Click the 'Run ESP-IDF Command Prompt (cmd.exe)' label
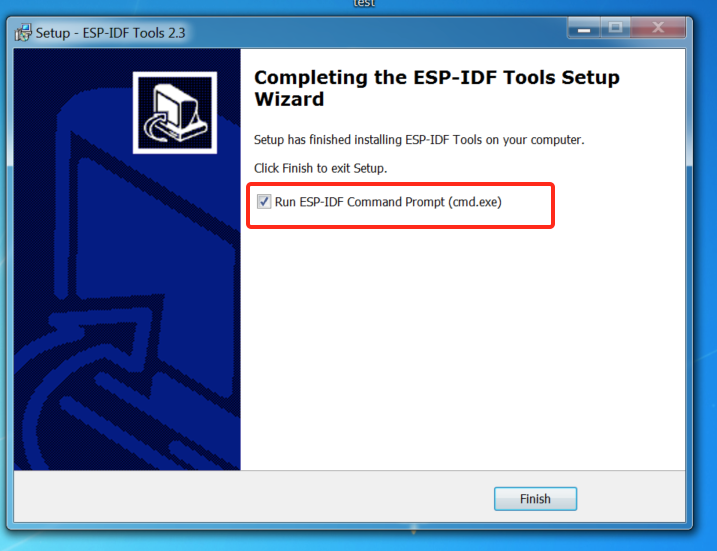The height and width of the screenshot is (551, 717). (388, 202)
